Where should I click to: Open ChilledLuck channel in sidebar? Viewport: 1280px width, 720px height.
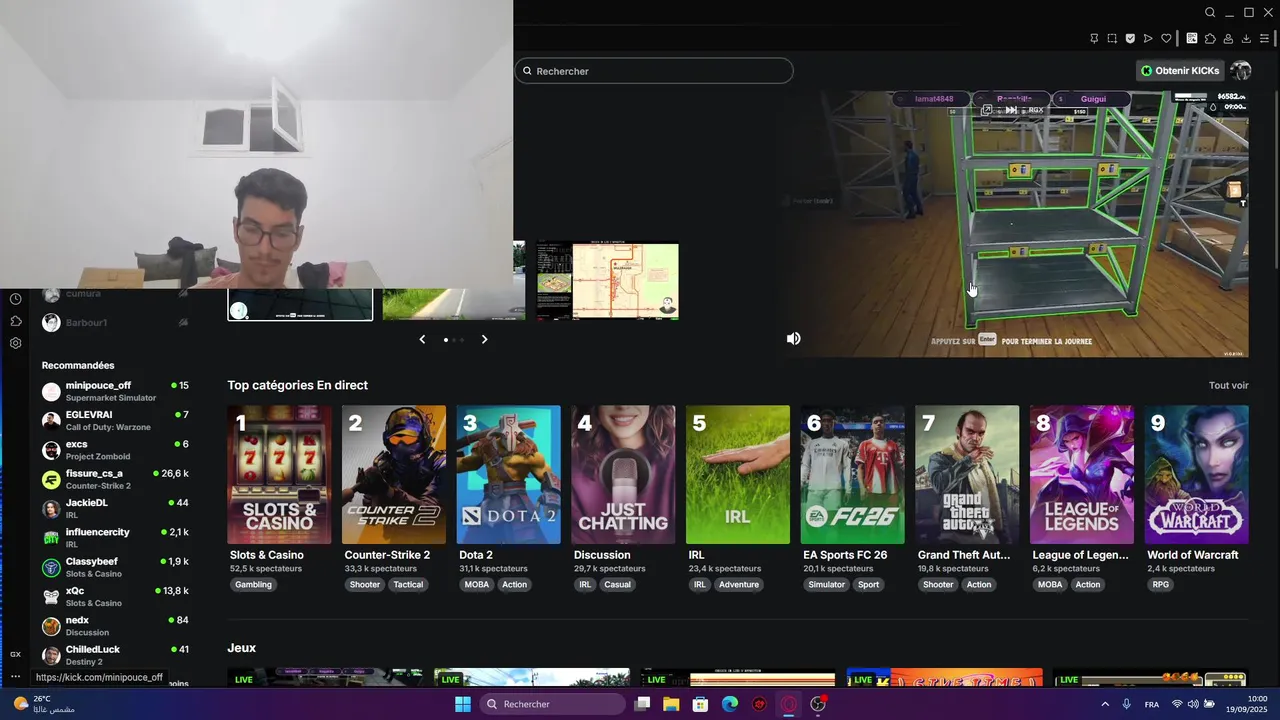pos(115,655)
